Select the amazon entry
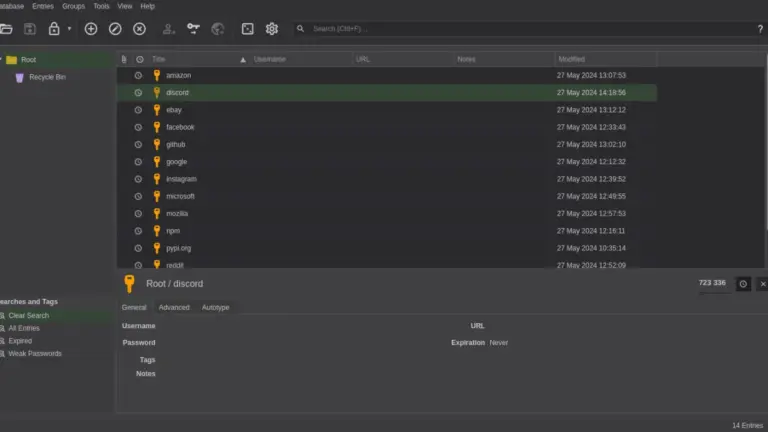Screen dimensions: 768x432 point(387,75)
